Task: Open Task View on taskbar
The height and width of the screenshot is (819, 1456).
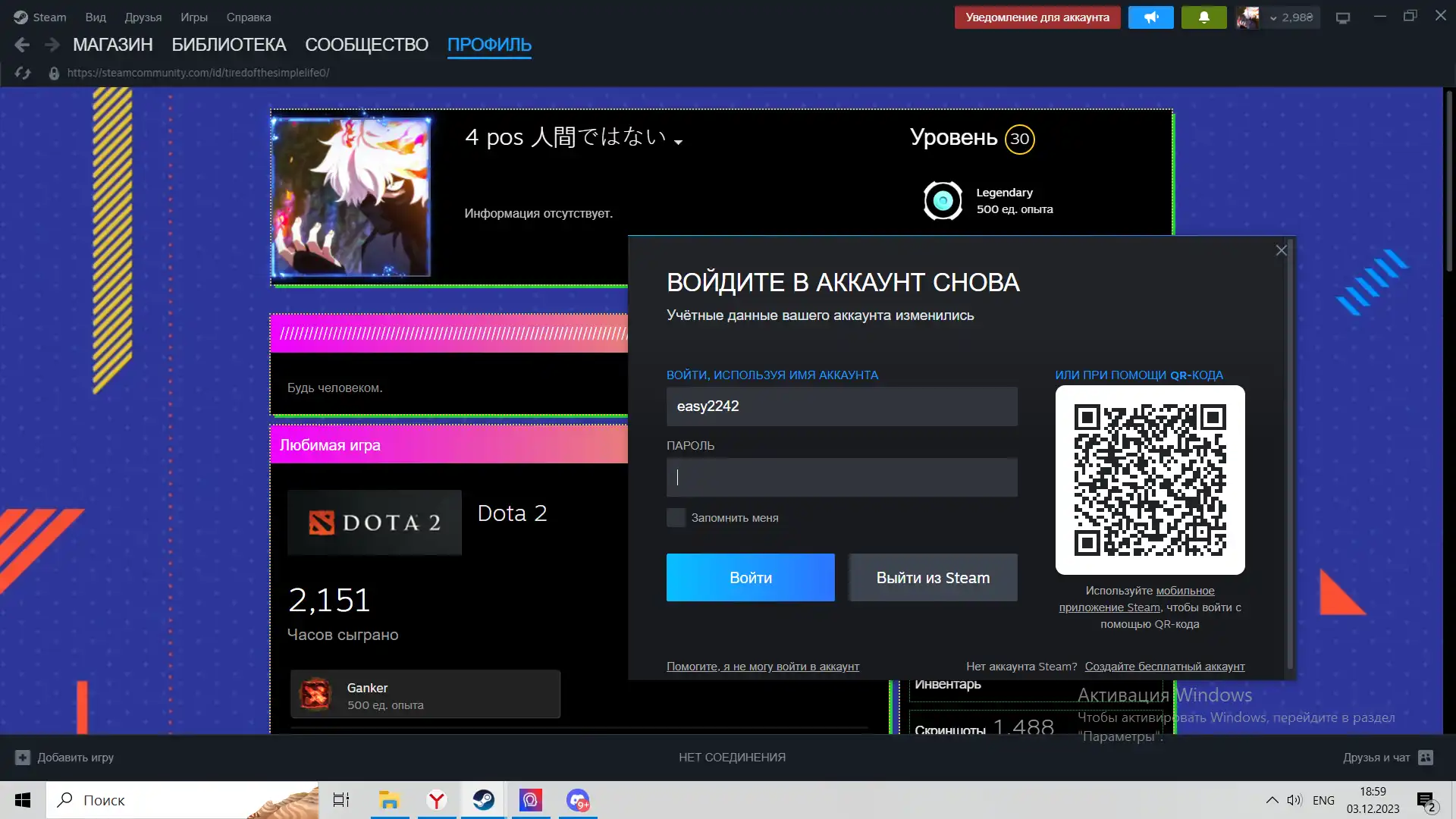Action: click(341, 800)
